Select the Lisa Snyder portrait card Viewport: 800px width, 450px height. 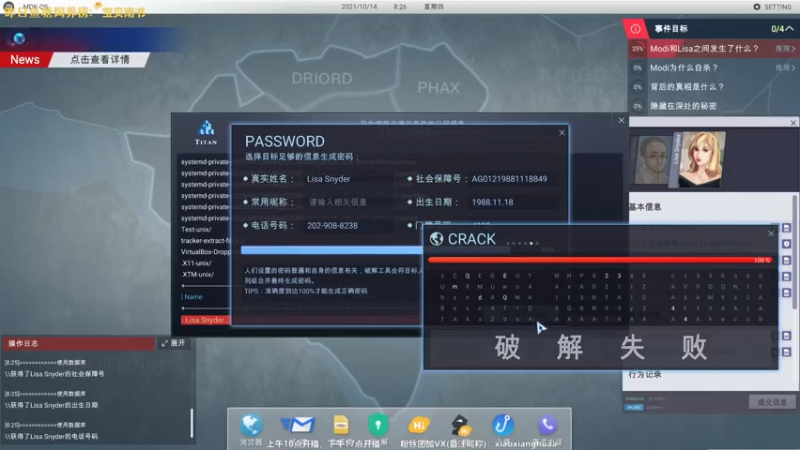point(699,159)
